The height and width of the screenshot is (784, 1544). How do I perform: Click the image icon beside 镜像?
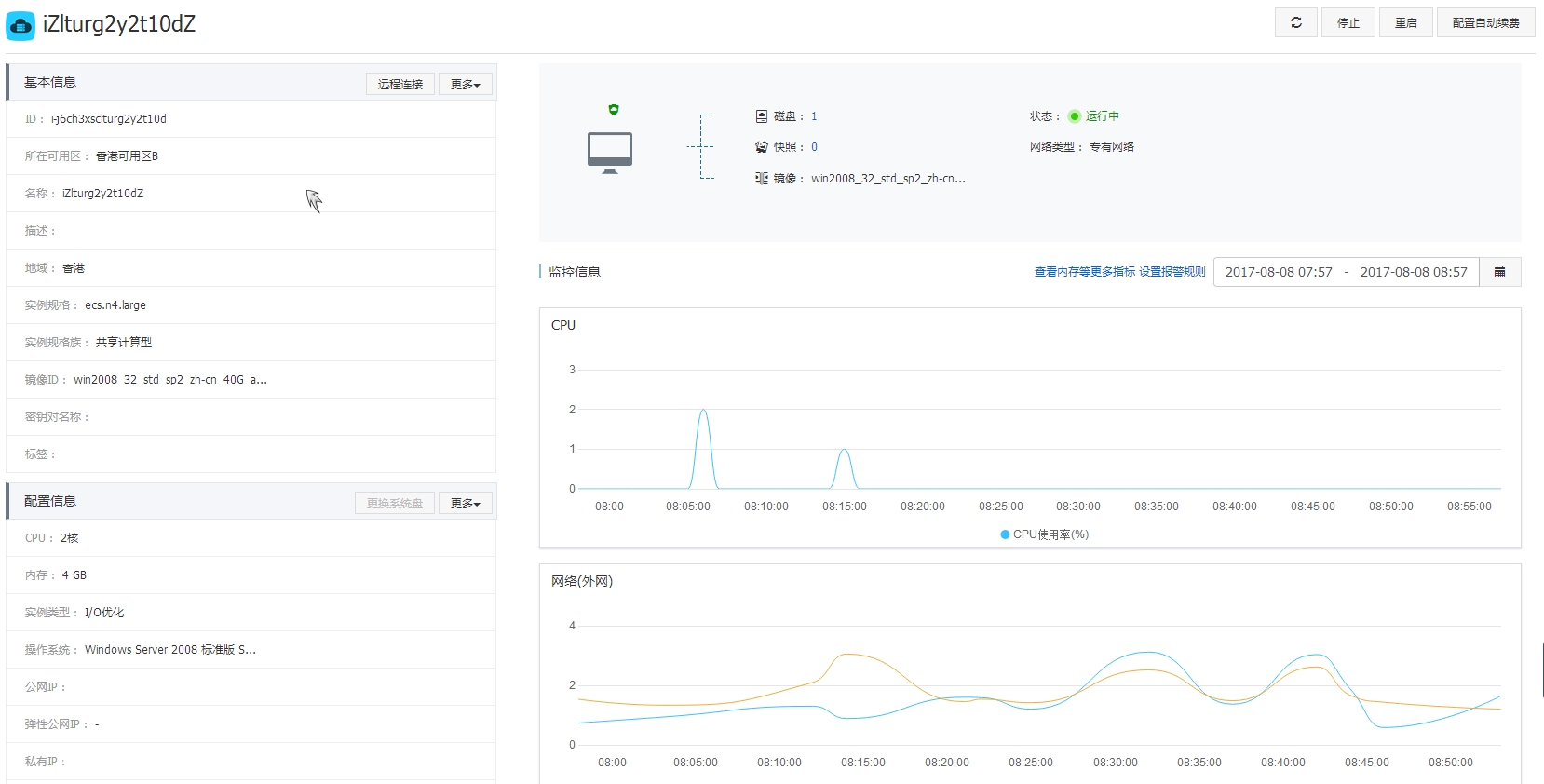click(762, 178)
